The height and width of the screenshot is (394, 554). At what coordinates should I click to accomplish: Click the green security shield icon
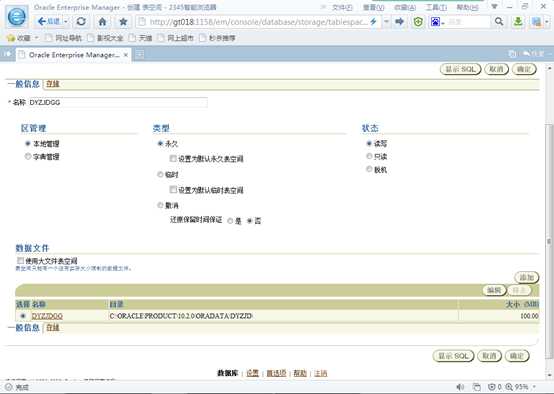418,22
